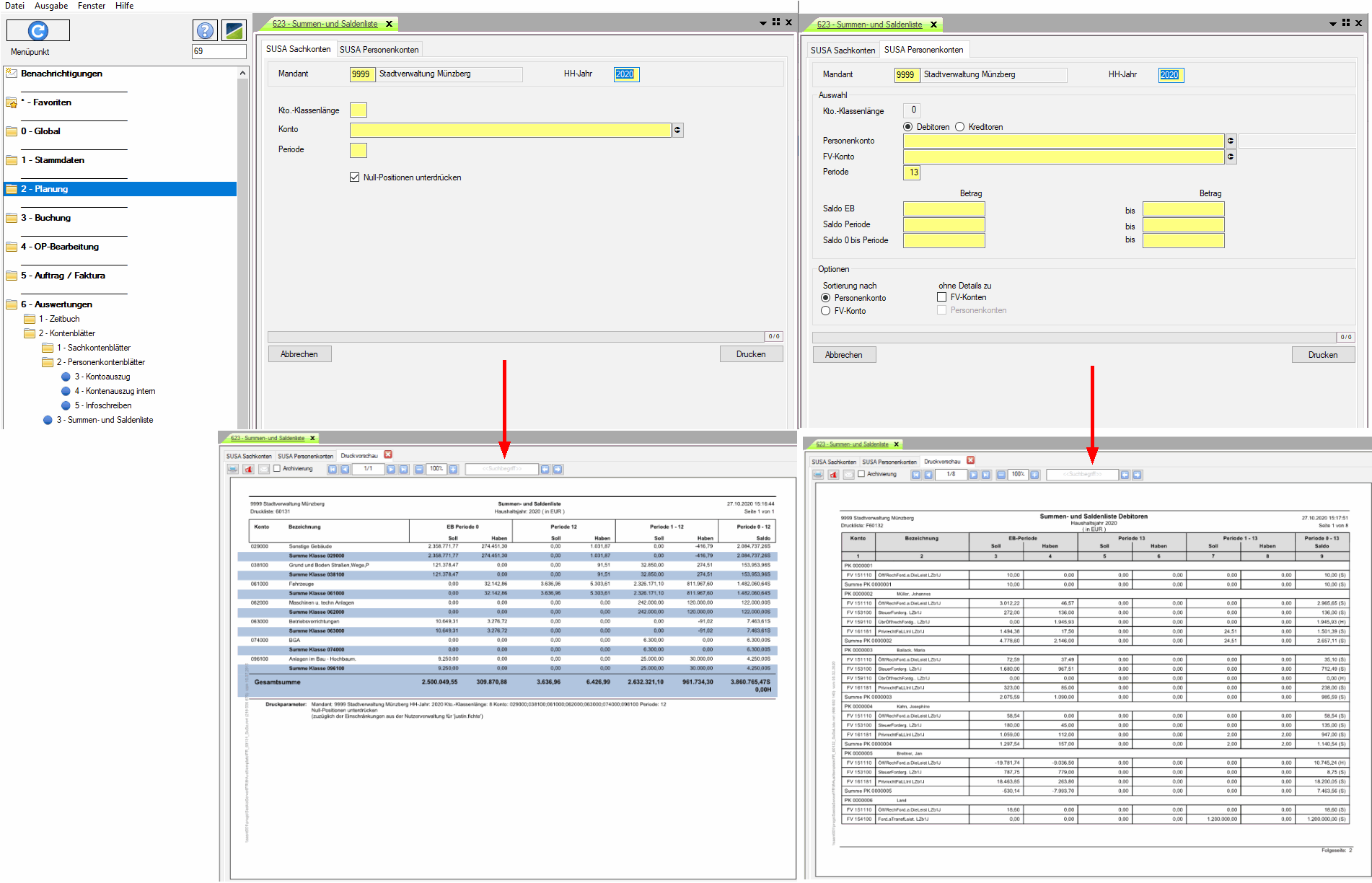Go to the next page in the 1/8 preview
The width and height of the screenshot is (1372, 883).
tap(973, 475)
